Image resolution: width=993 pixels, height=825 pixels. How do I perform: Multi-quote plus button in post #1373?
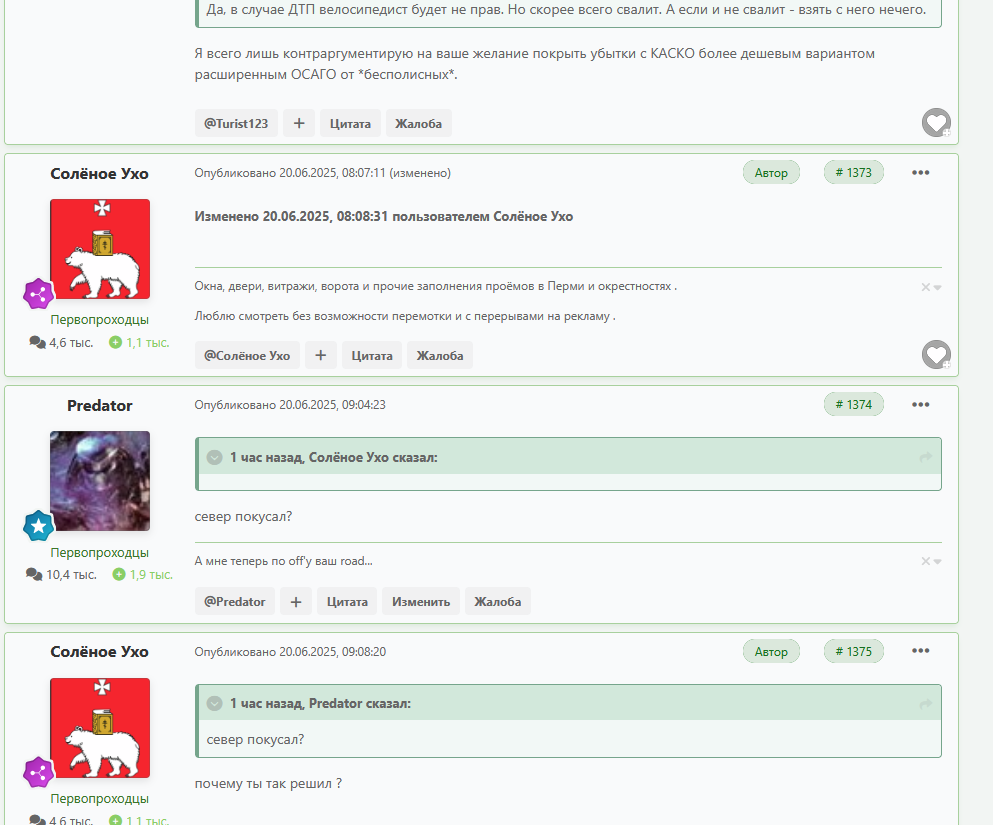320,355
